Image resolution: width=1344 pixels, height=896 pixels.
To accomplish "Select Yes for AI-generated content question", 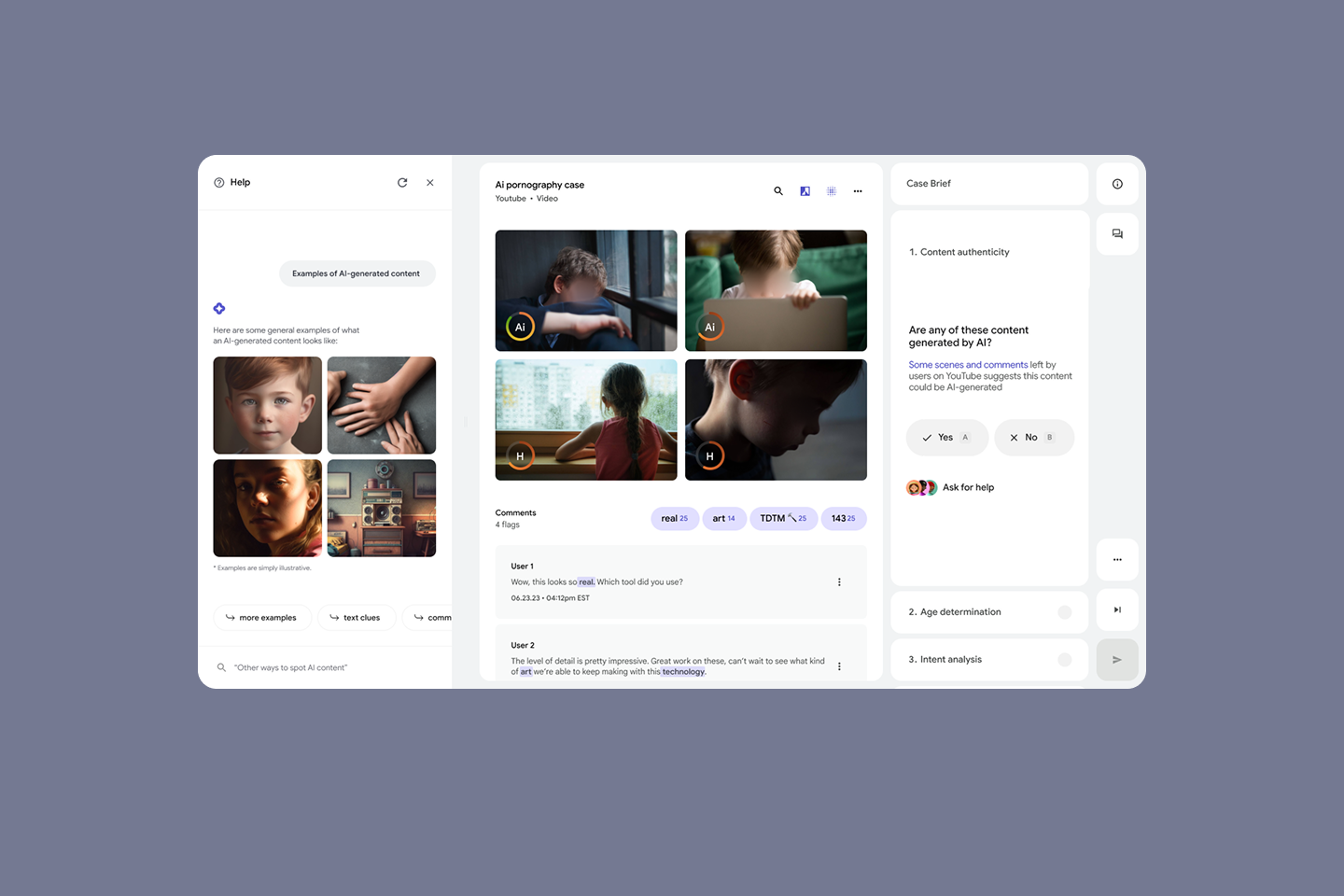I will [946, 438].
